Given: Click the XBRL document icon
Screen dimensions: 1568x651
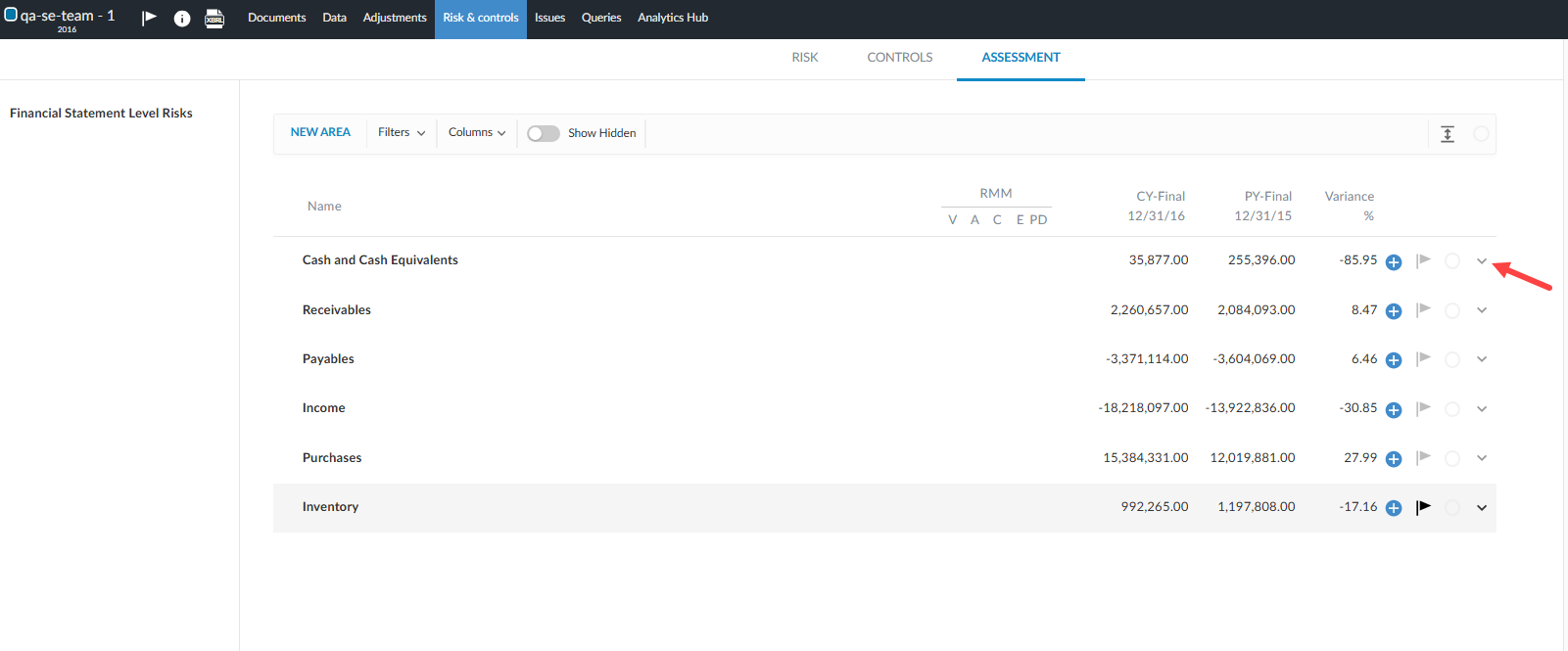Looking at the screenshot, I should pos(214,19).
